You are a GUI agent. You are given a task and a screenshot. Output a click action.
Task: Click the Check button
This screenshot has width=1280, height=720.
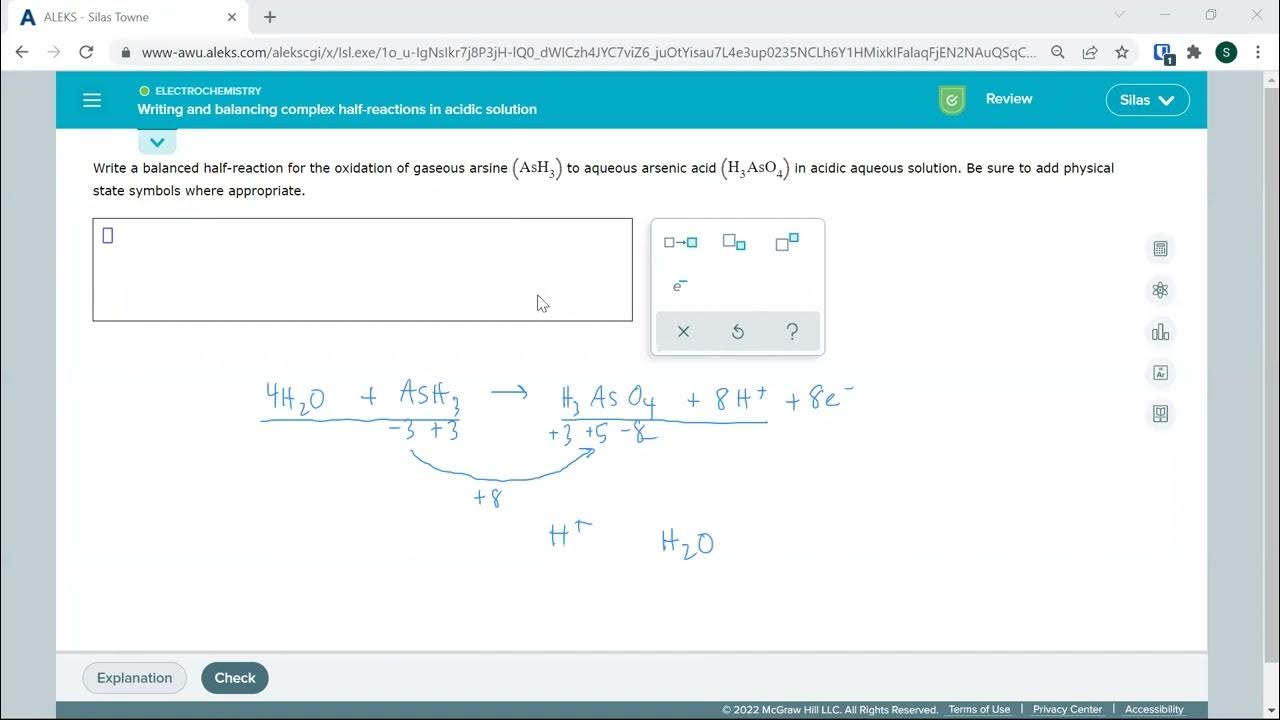(x=235, y=678)
